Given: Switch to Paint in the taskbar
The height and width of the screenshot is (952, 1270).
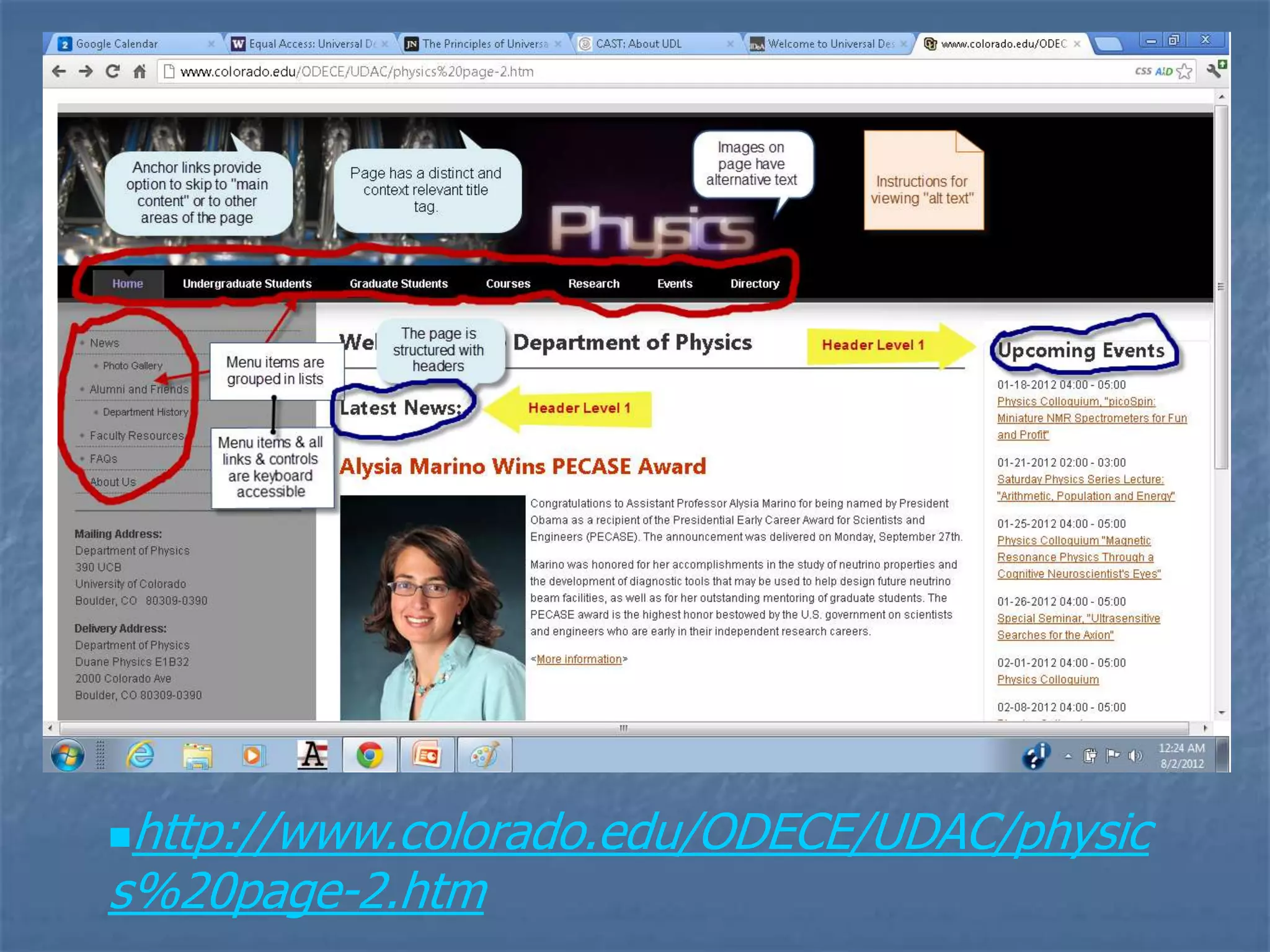Looking at the screenshot, I should click(x=484, y=755).
